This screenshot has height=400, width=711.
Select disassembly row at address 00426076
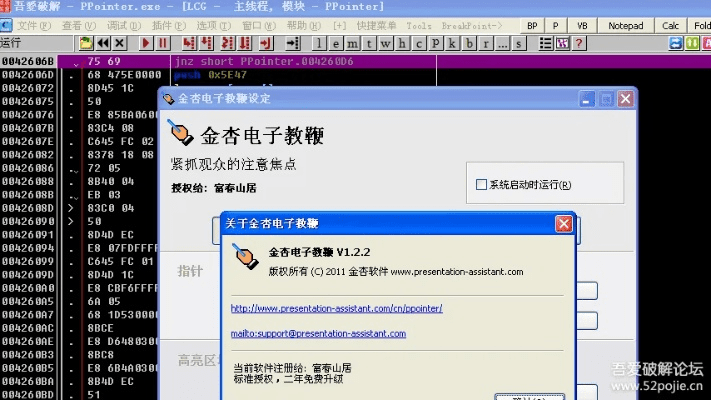79,115
